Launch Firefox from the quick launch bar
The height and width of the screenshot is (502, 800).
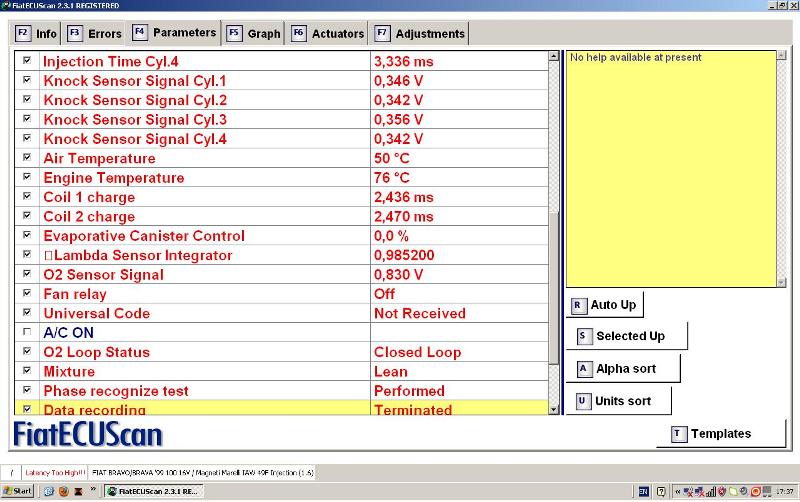tap(61, 492)
